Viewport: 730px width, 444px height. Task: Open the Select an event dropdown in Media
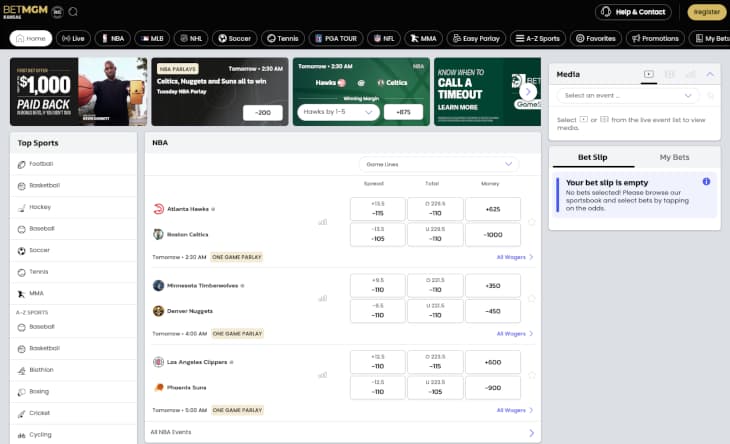(628, 95)
